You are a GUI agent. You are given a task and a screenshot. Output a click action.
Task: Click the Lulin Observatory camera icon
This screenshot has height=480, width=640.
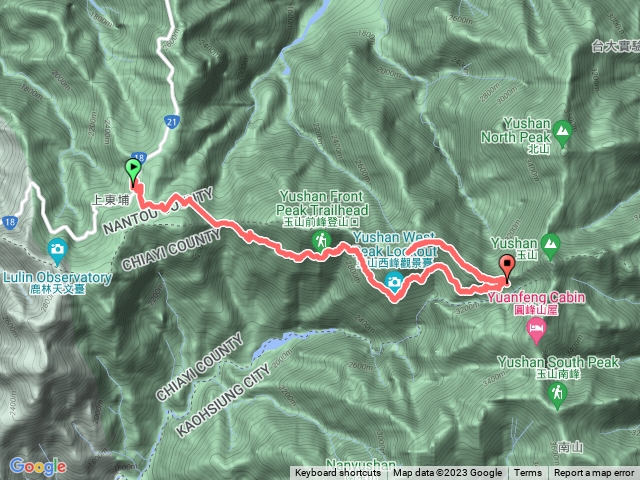tap(58, 251)
